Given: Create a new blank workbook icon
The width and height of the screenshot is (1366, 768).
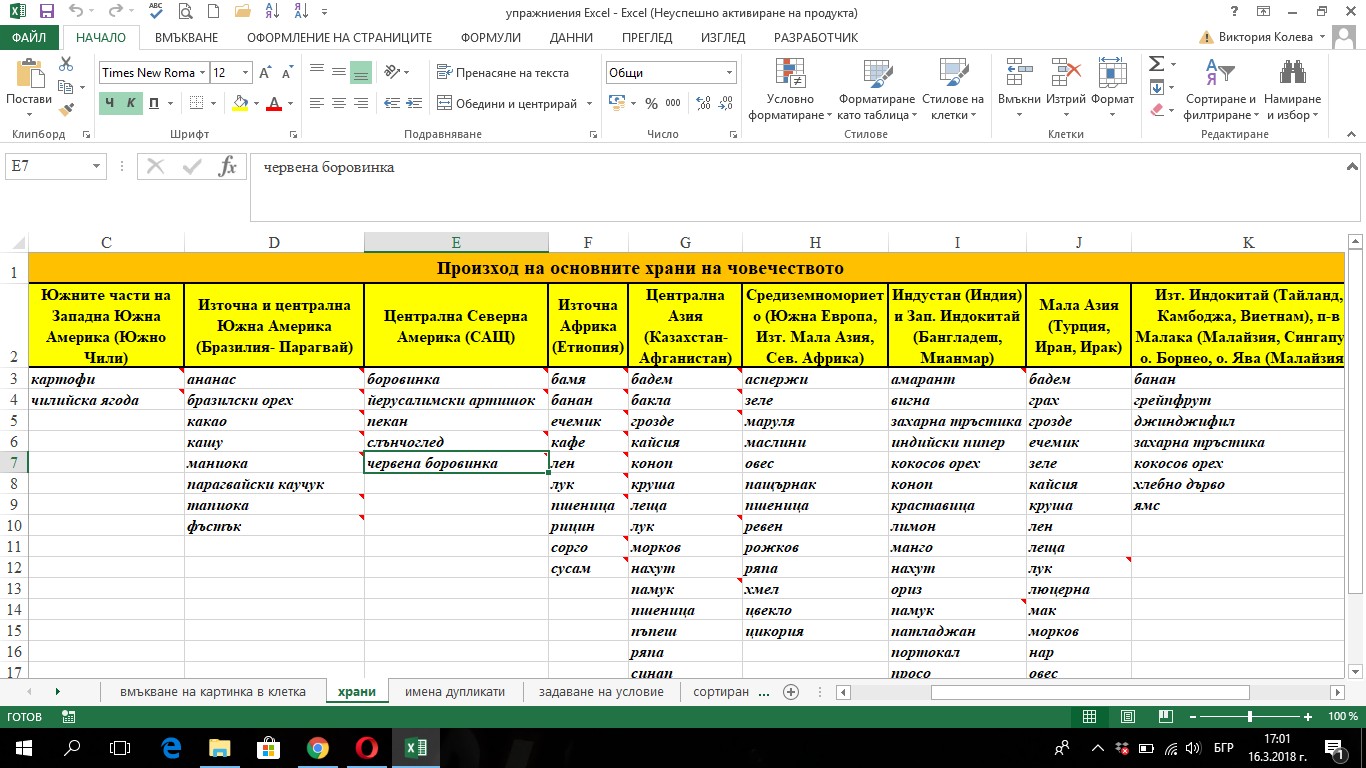Looking at the screenshot, I should pyautogui.click(x=215, y=13).
